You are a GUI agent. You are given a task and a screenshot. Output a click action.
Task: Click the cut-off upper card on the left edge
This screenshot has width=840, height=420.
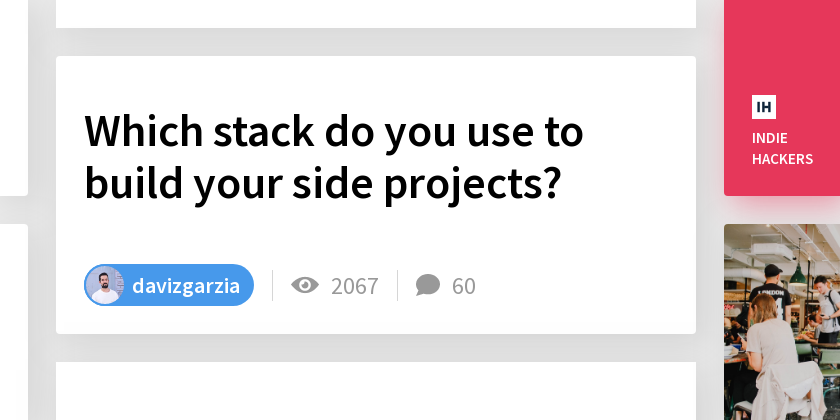(12, 100)
